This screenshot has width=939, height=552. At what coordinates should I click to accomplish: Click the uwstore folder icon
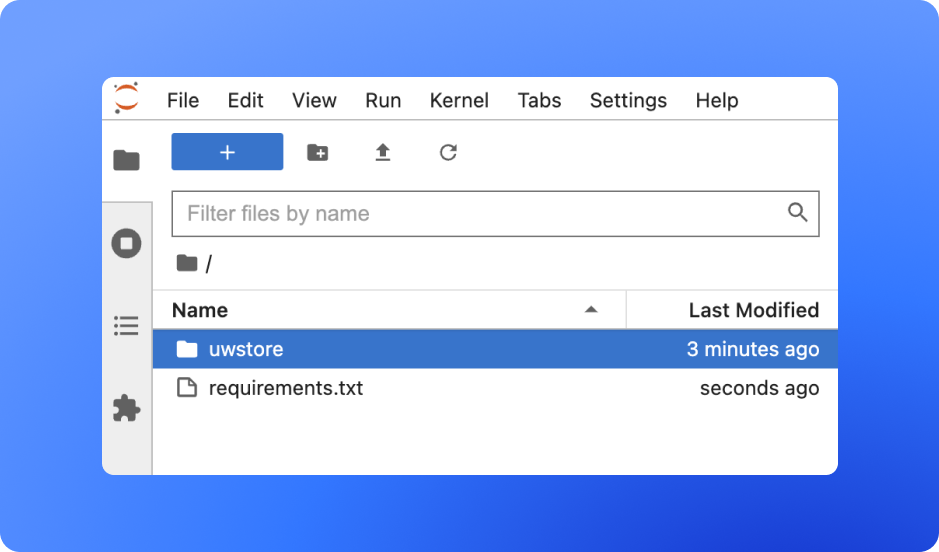coord(187,349)
